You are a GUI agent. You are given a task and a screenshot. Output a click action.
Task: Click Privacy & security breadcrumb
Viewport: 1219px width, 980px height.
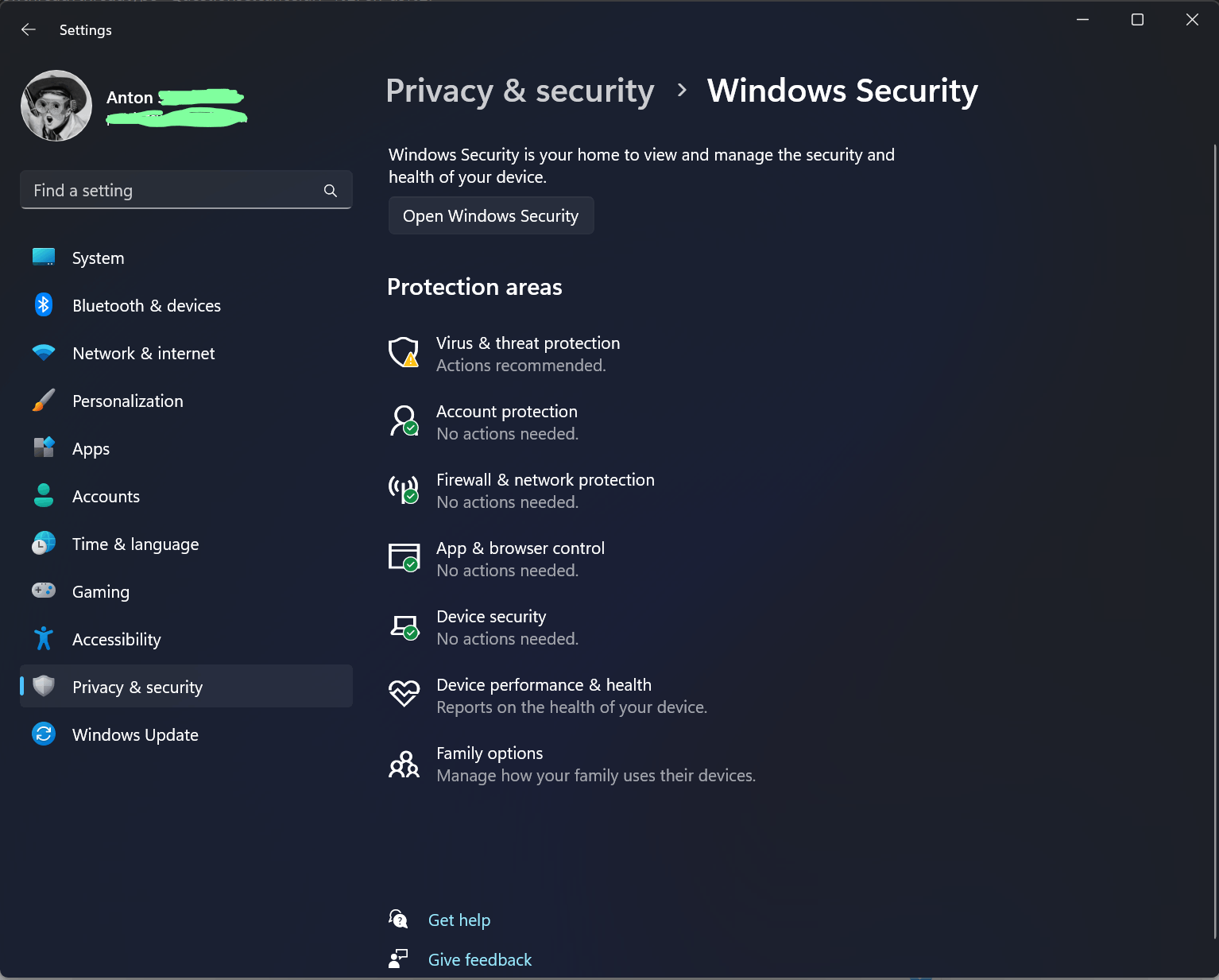pos(520,91)
